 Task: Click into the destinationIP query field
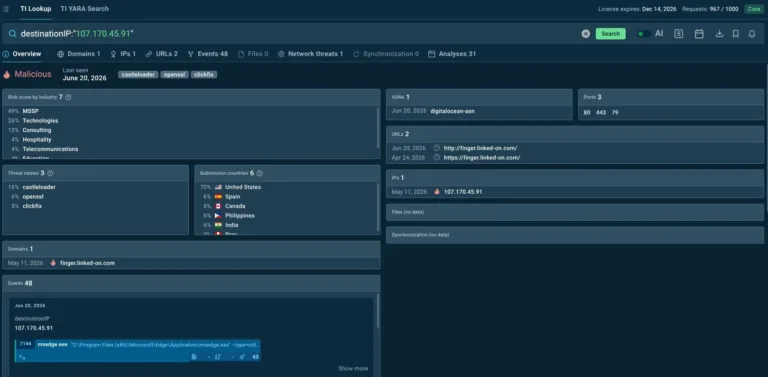click(294, 34)
